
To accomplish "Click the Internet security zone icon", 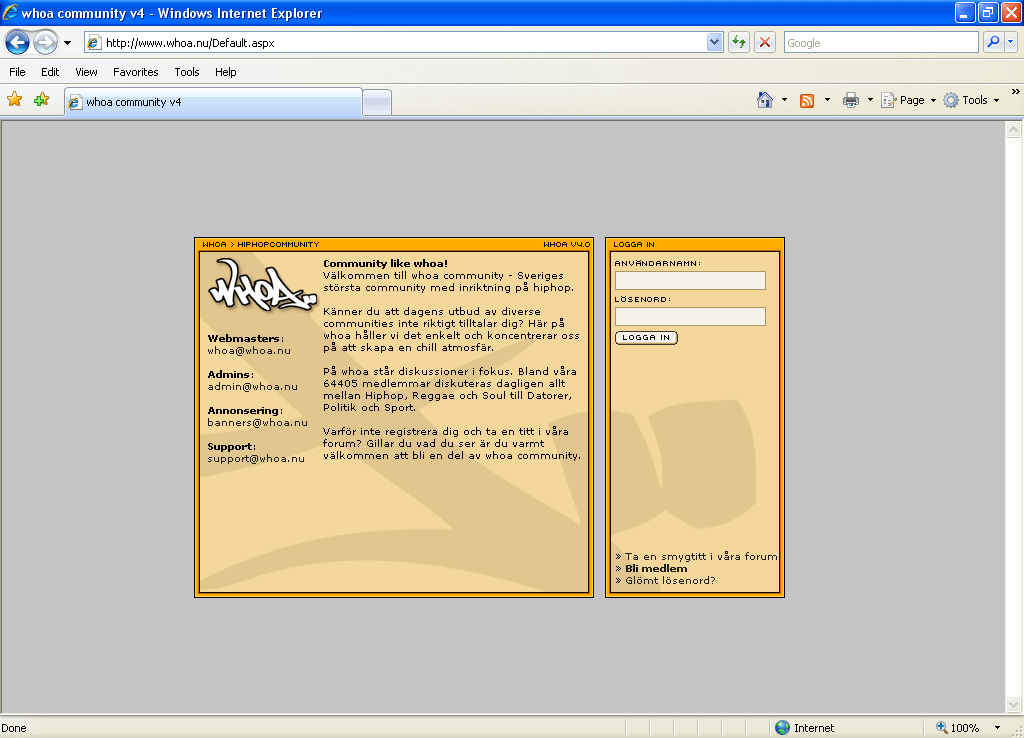I will (x=782, y=728).
